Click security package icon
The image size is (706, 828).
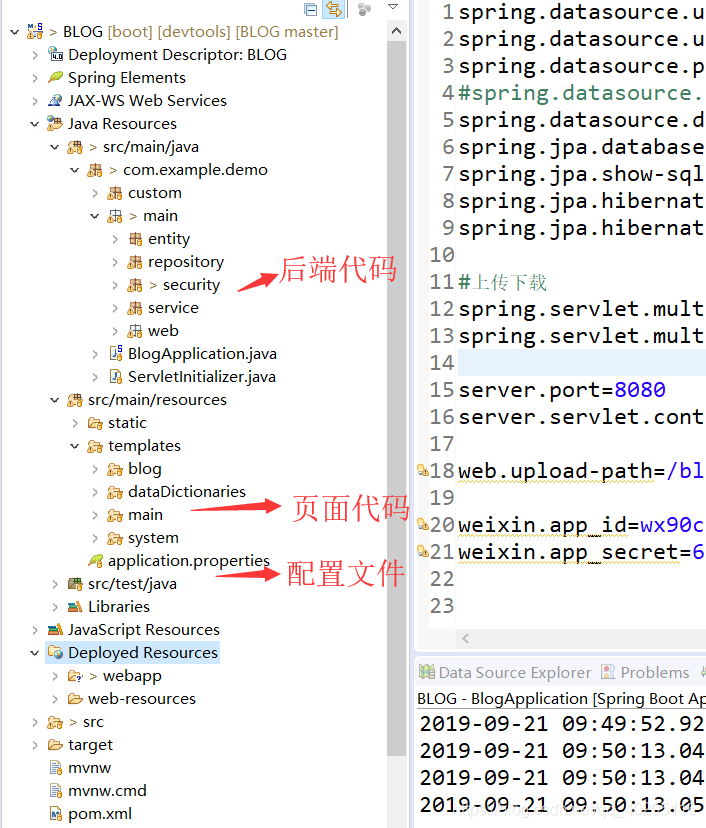tap(135, 285)
